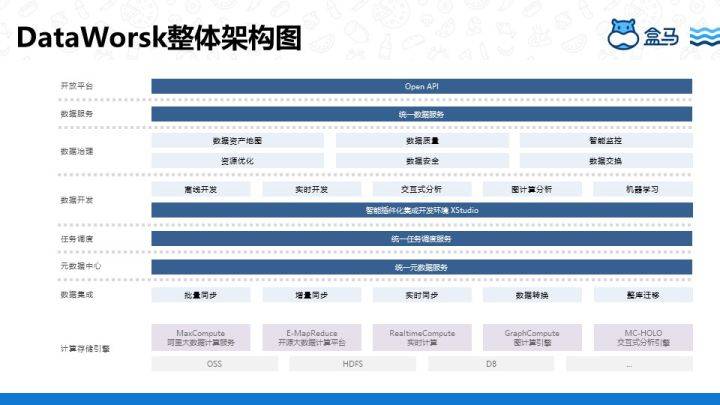Click the 智能监控 block
Screen dimensions: 720x405
pos(605,141)
